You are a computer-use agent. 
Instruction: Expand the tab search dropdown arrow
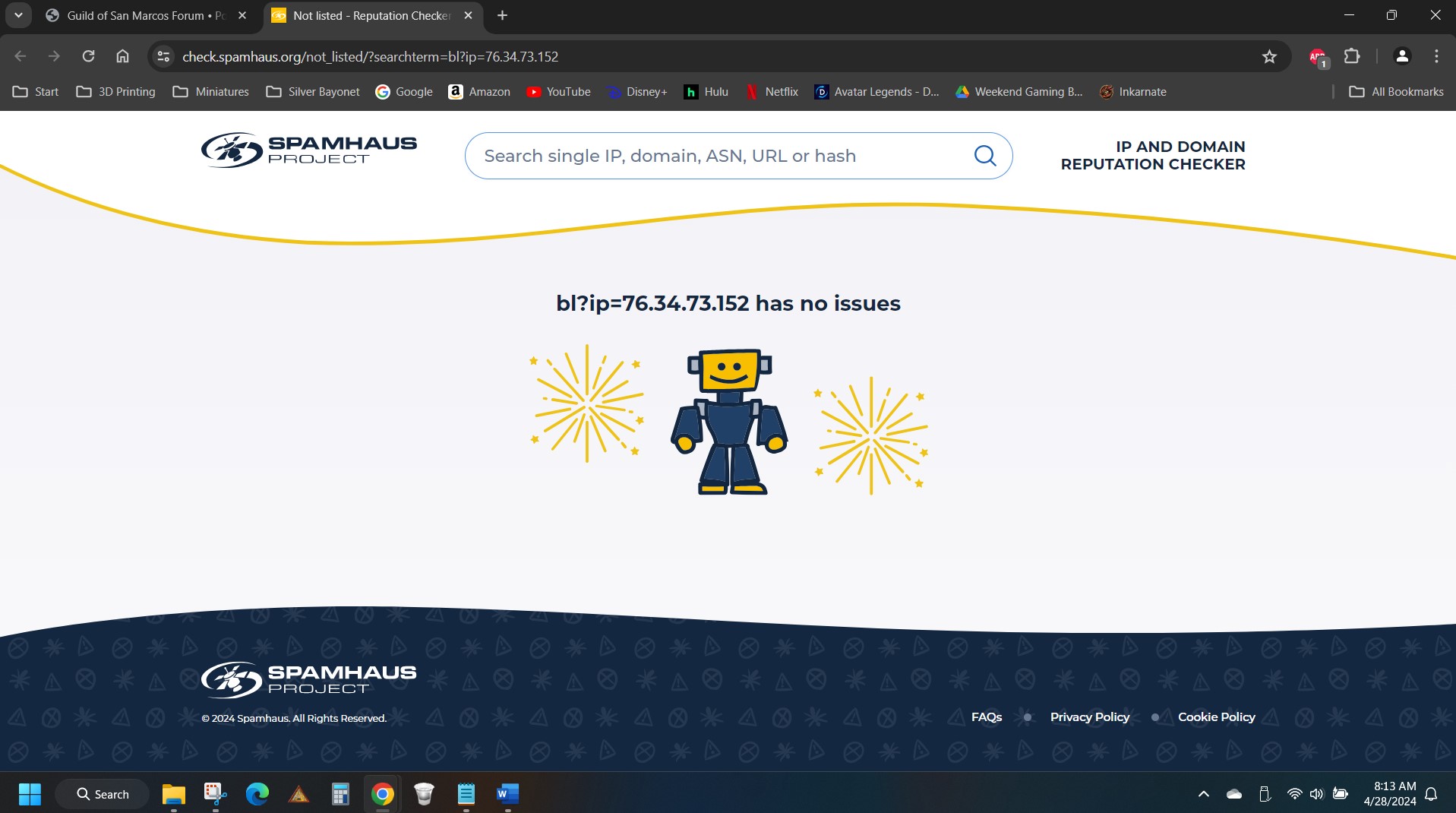click(18, 15)
